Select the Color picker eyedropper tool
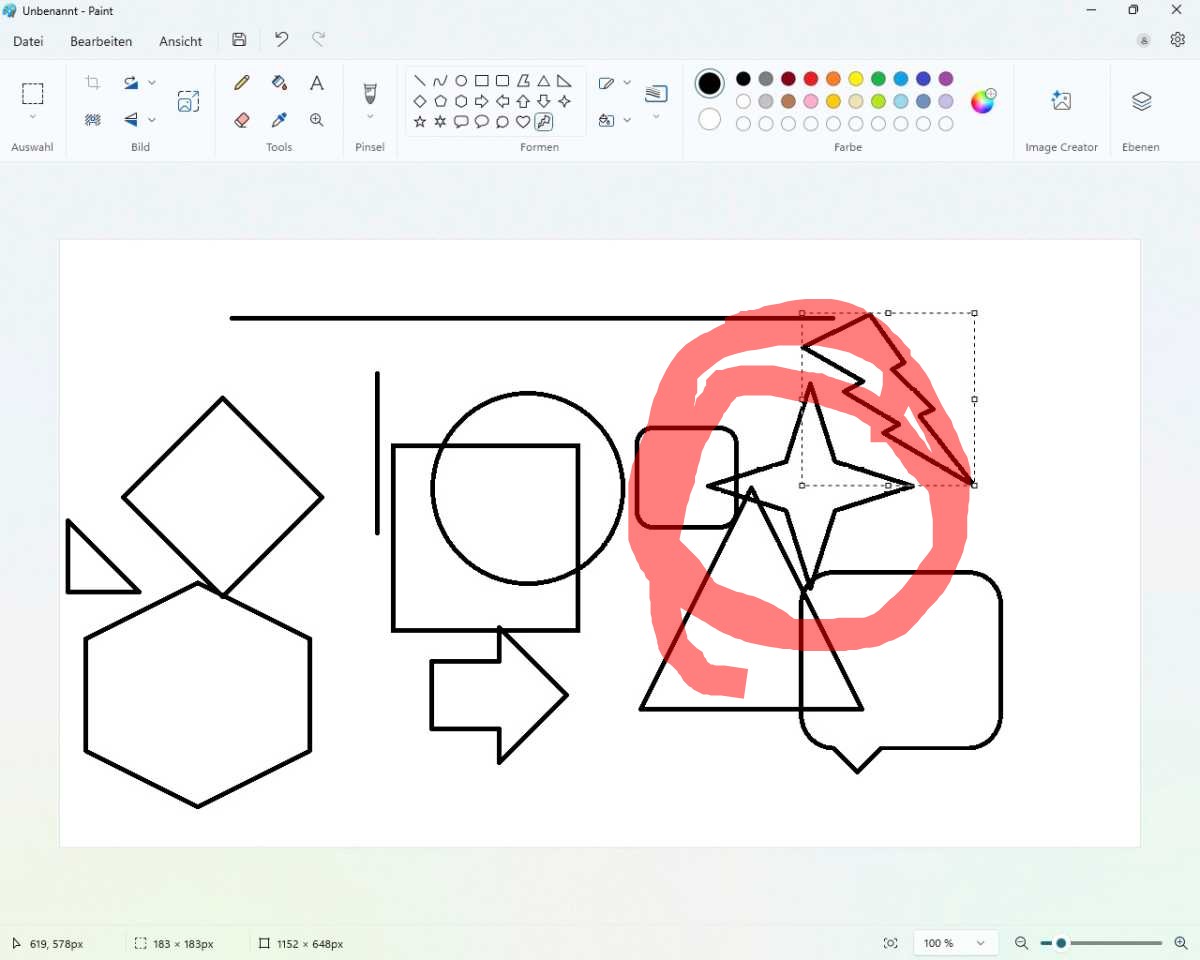Viewport: 1200px width, 960px height. 279,120
